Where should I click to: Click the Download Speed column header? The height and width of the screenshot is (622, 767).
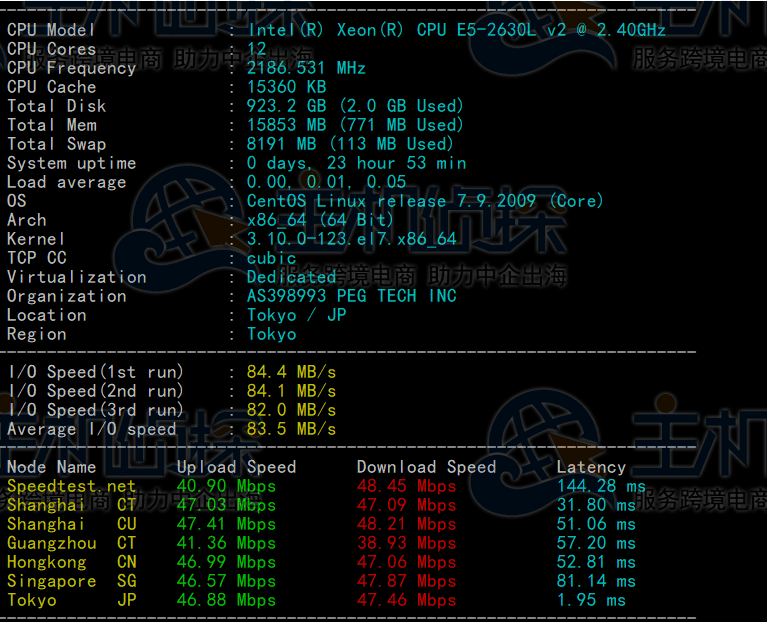[x=426, y=467]
